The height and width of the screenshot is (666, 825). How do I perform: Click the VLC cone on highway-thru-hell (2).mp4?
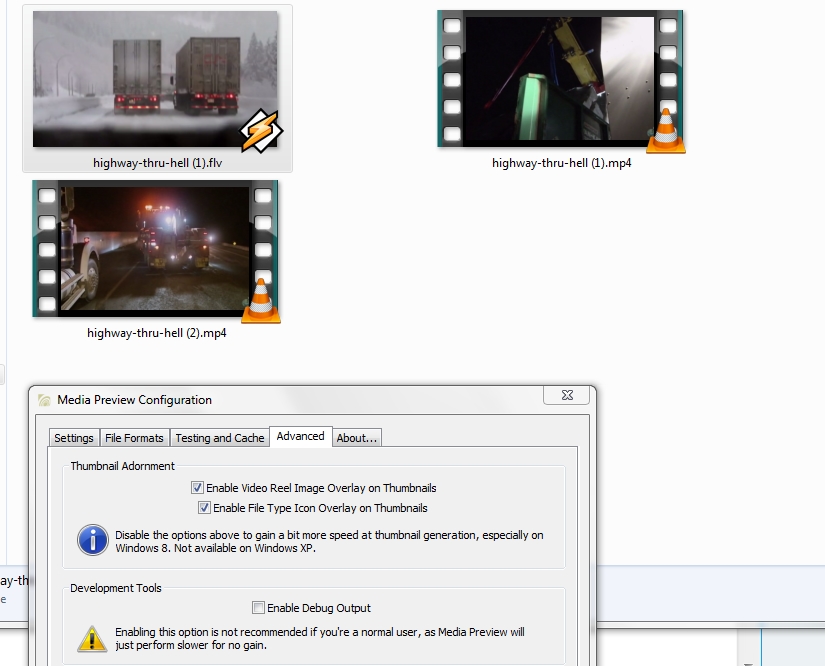[261, 302]
